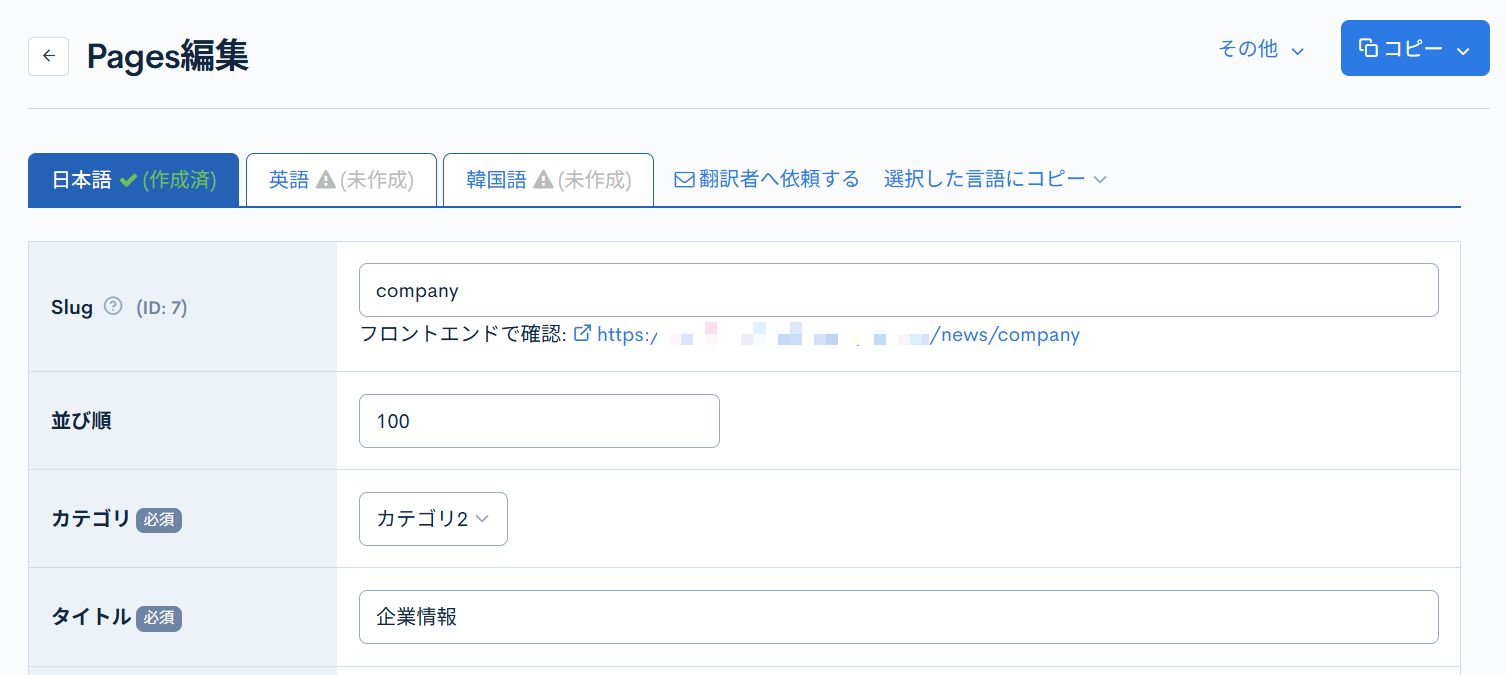
Task: Click the warning icon on the 英語 tab
Action: [324, 179]
